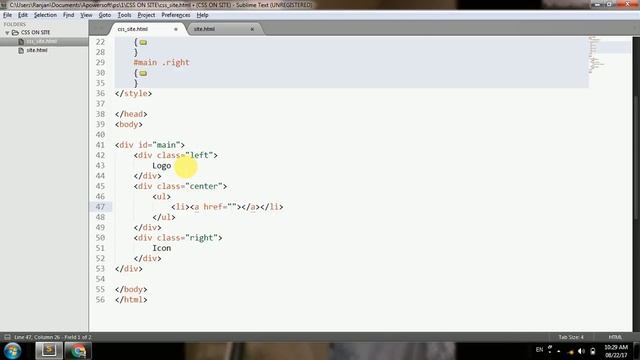
Task: Click the '#main .right' selector text
Action: tap(162, 62)
